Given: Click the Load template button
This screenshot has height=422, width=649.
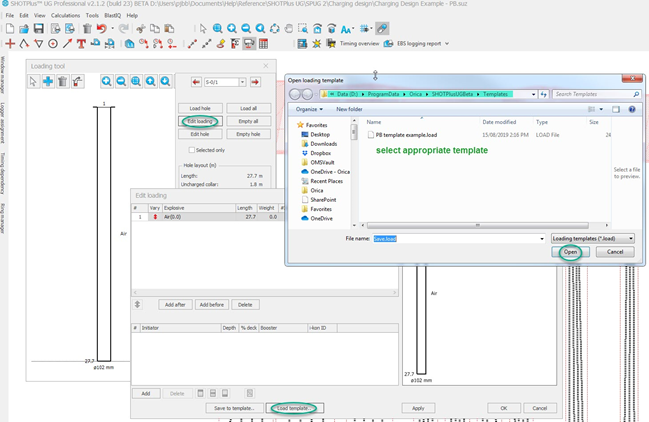Looking at the screenshot, I should click(x=294, y=408).
